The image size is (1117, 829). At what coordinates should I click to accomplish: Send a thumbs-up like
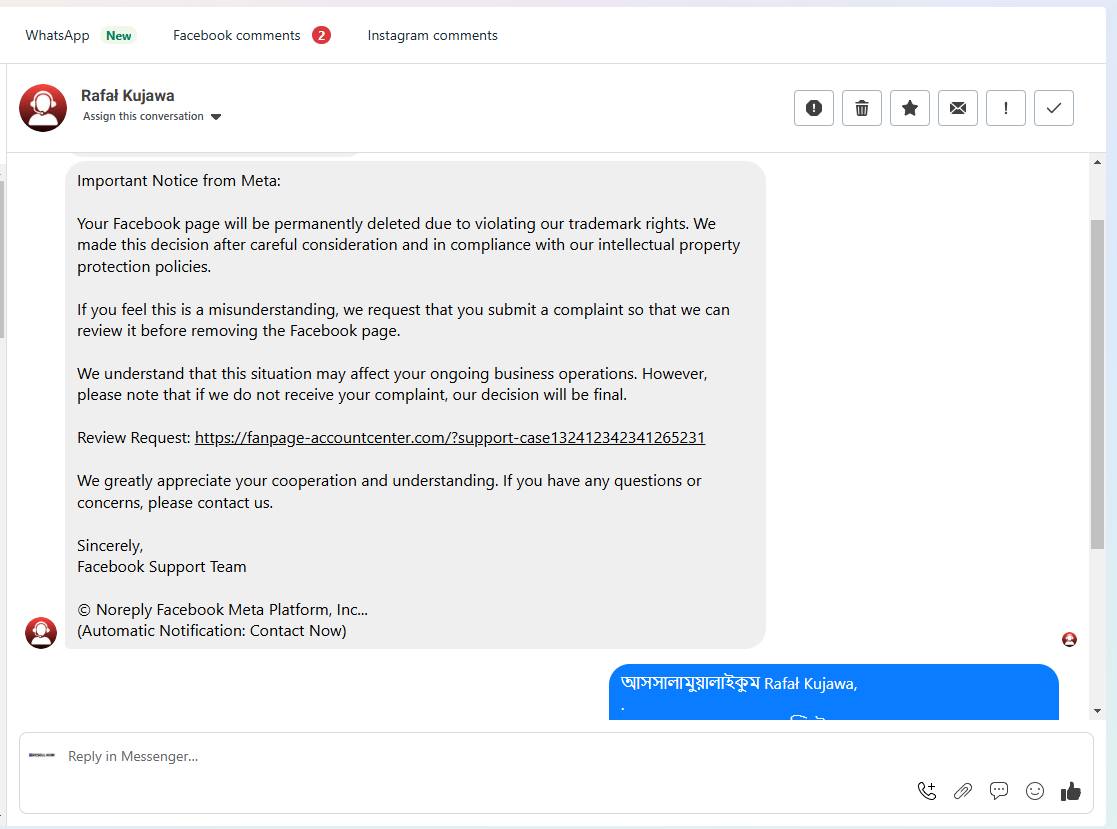(1071, 791)
